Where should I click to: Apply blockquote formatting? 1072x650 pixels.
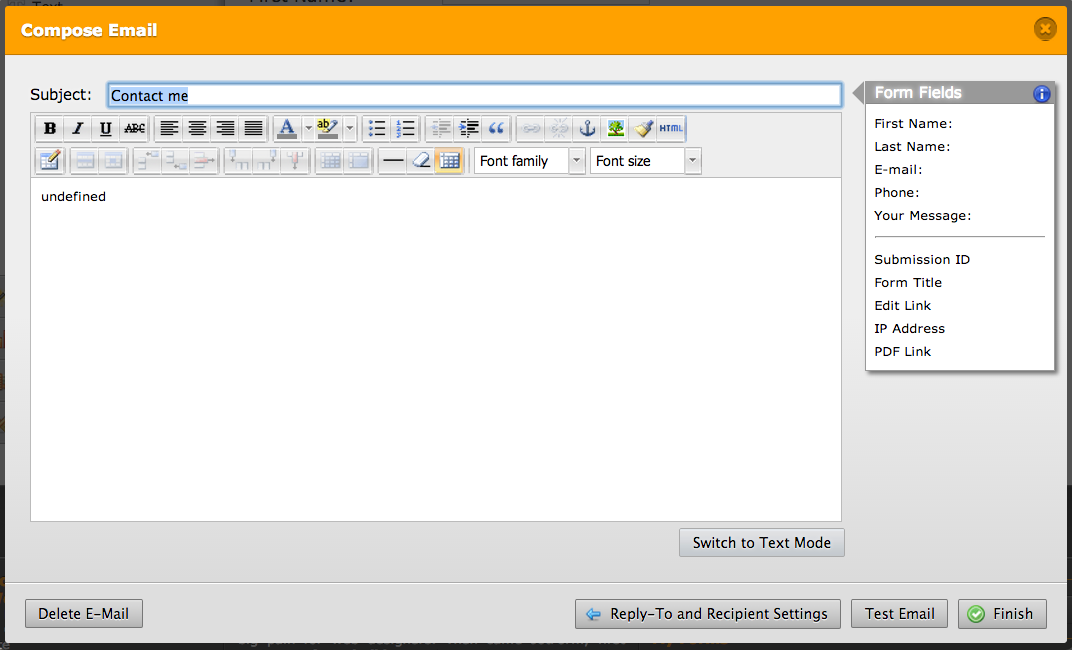[x=496, y=128]
